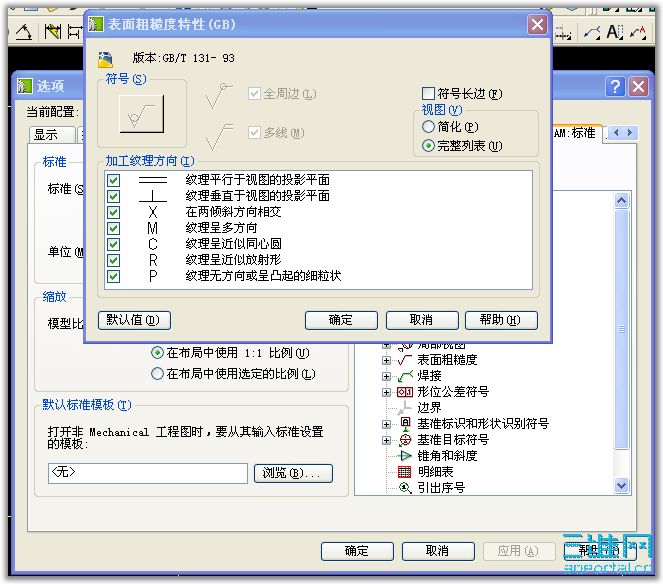Select 在布局中使用 1:1 比例 radio
The height and width of the screenshot is (584, 663).
157,352
